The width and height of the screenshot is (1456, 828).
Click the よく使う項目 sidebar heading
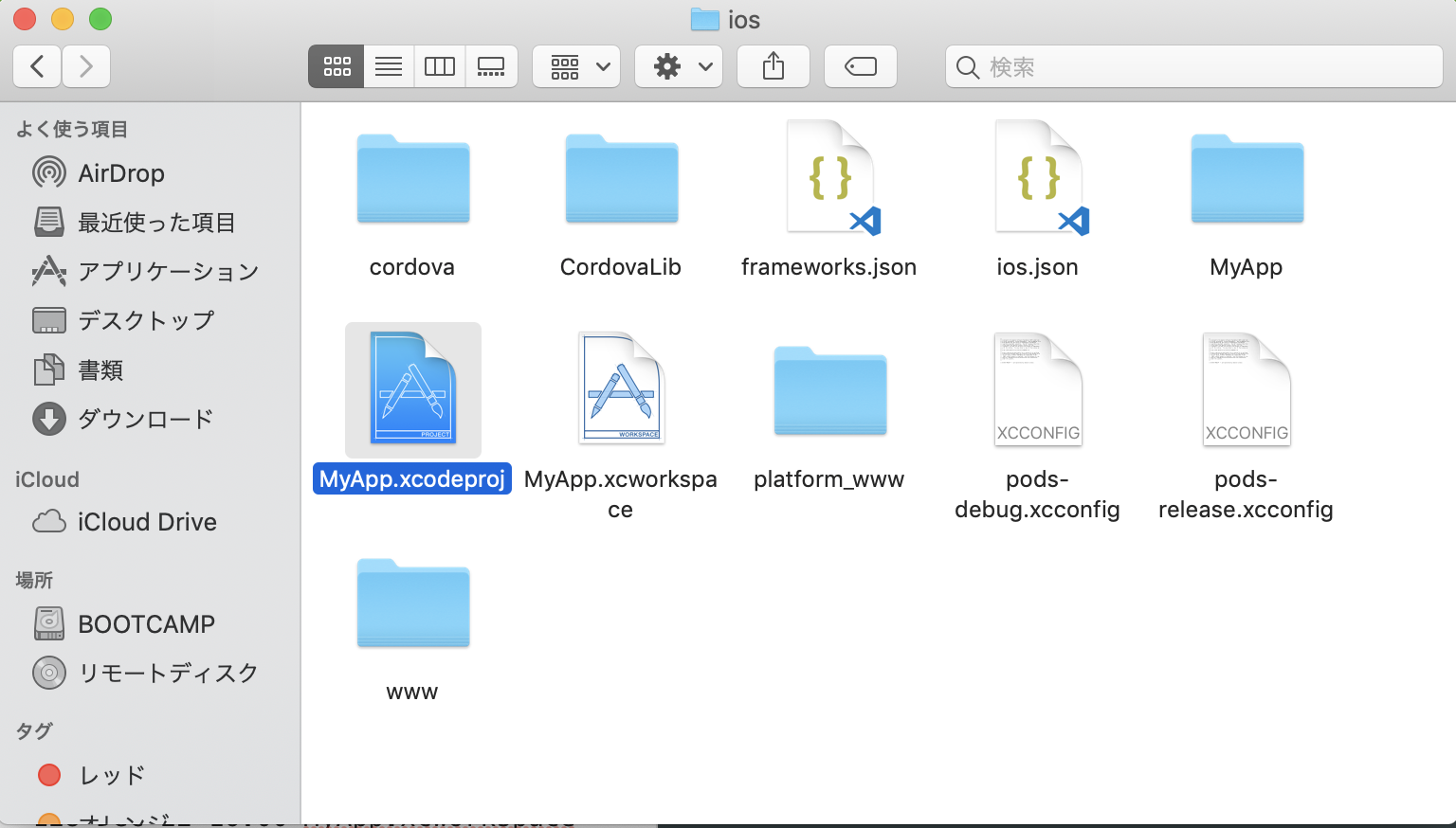72,129
